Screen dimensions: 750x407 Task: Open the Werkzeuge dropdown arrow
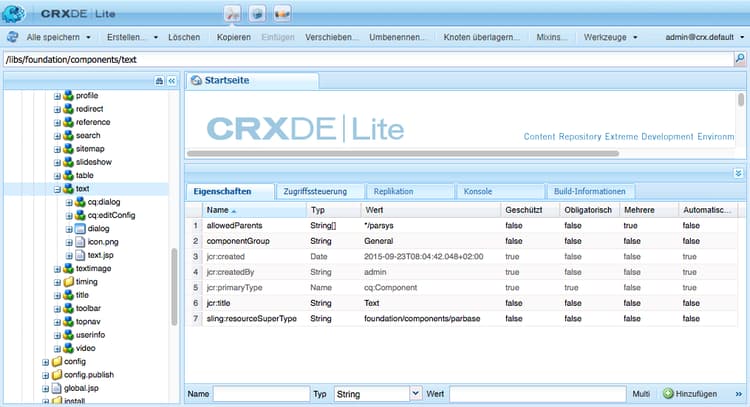coord(635,37)
